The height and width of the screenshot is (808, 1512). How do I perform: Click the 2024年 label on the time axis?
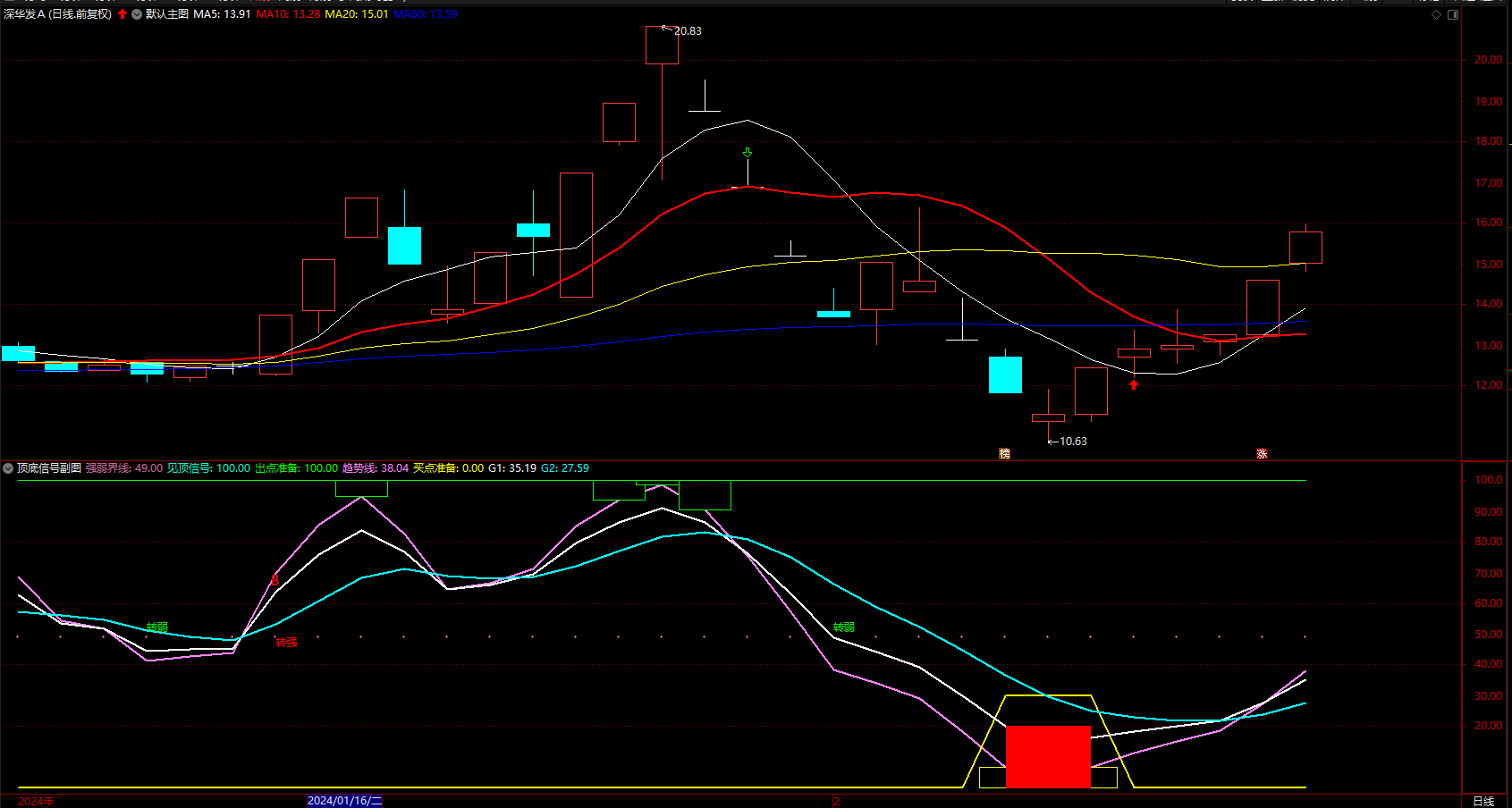tap(36, 801)
